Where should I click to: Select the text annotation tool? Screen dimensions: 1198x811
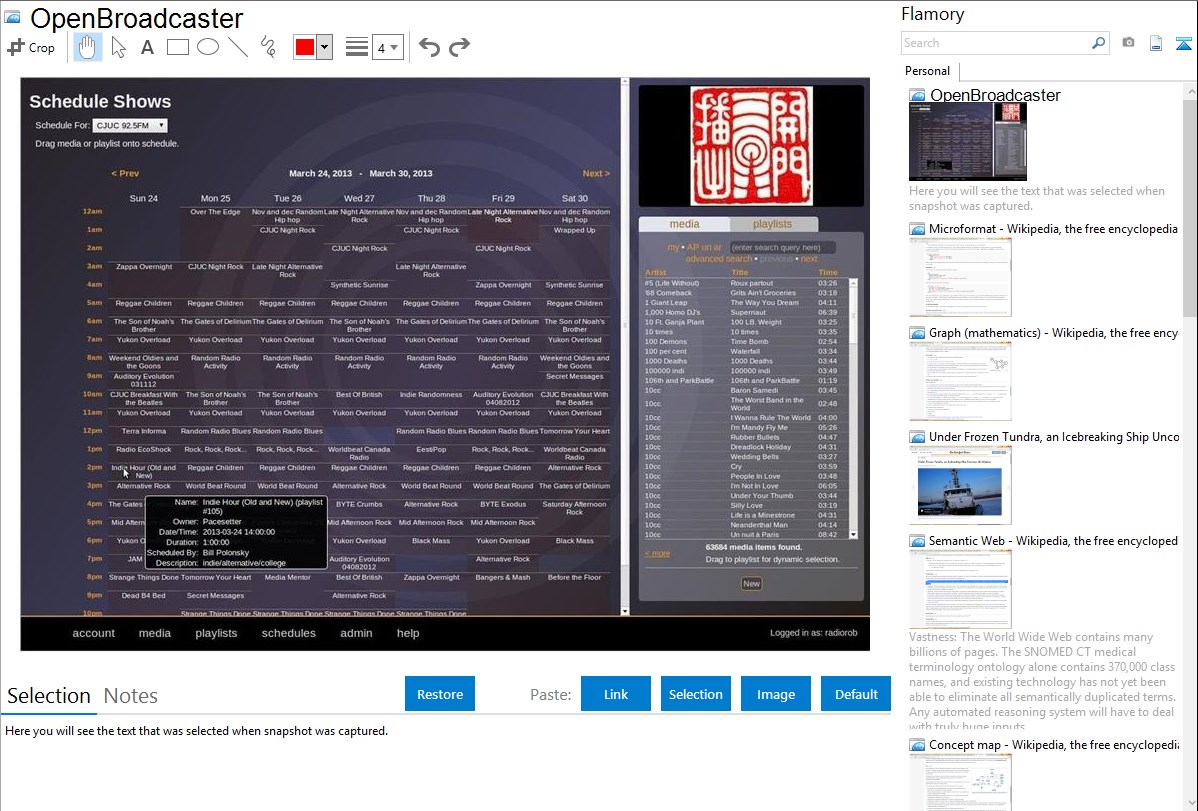click(x=147, y=47)
